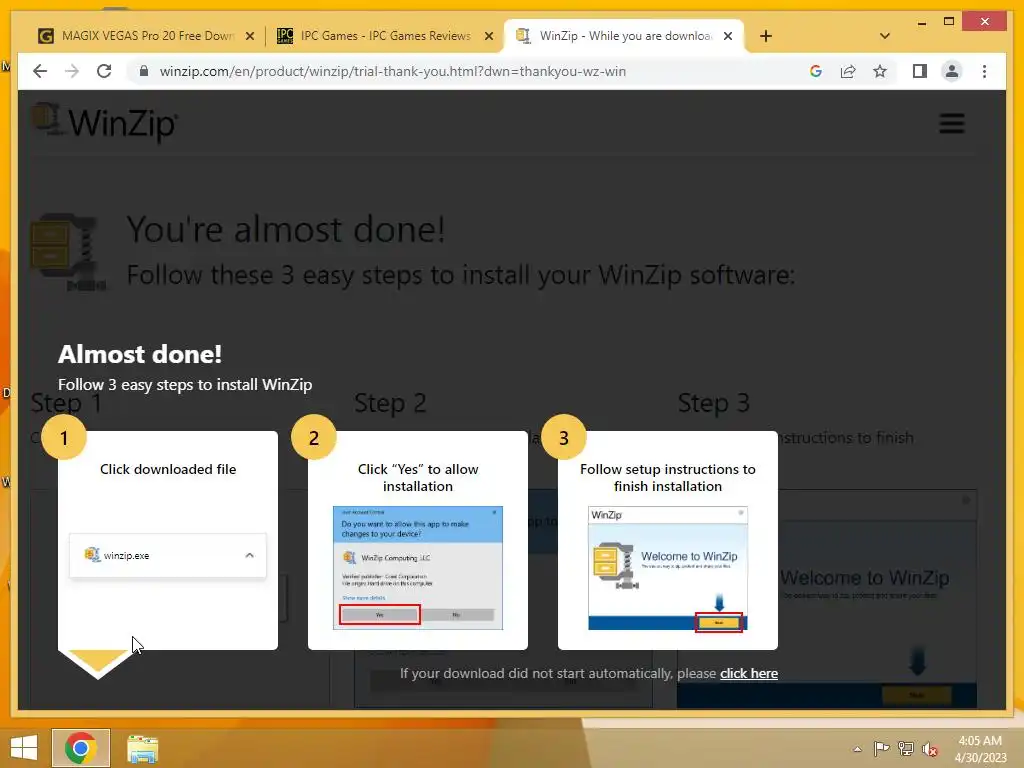Click the Welcome to WinZip setup illustration
The width and height of the screenshot is (1024, 768).
coord(667,568)
